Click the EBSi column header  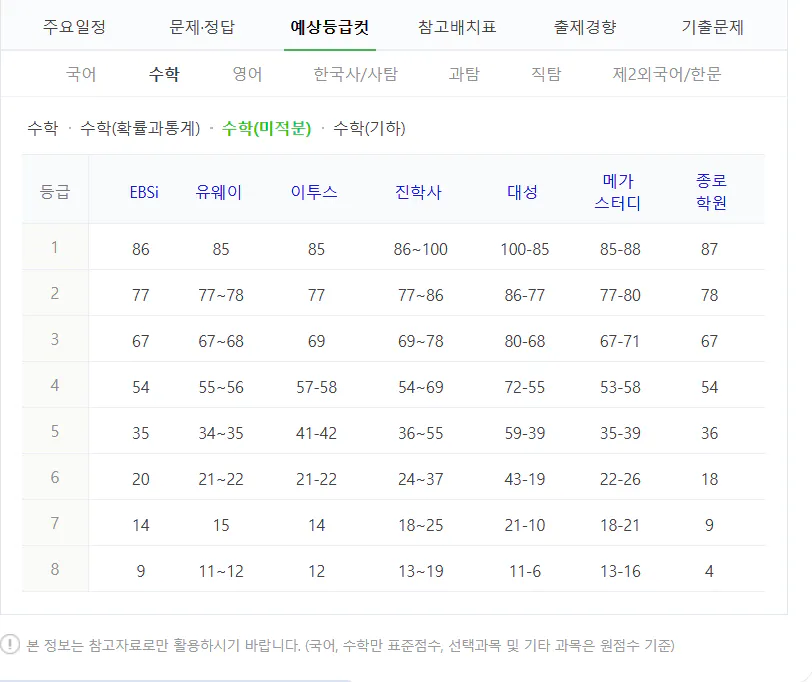(143, 192)
